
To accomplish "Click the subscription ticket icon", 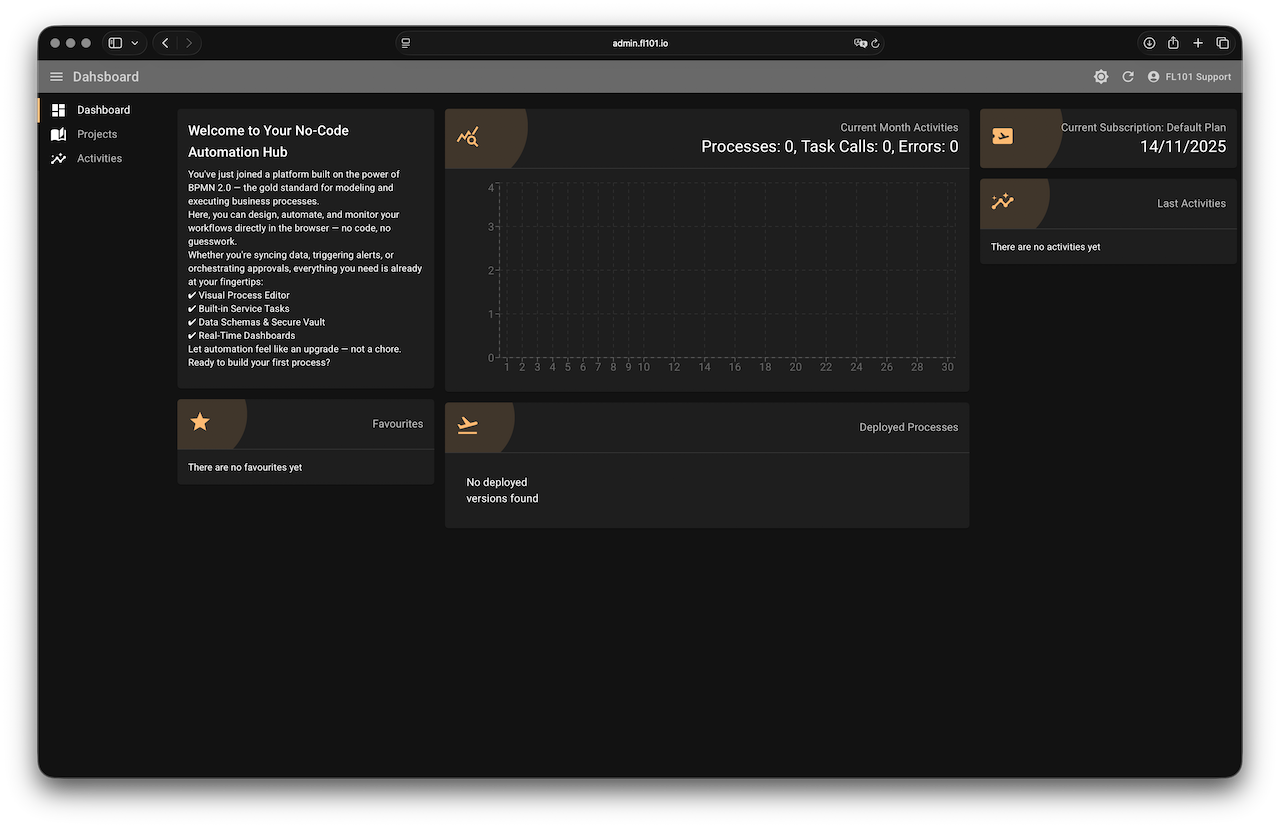I will click(1003, 137).
